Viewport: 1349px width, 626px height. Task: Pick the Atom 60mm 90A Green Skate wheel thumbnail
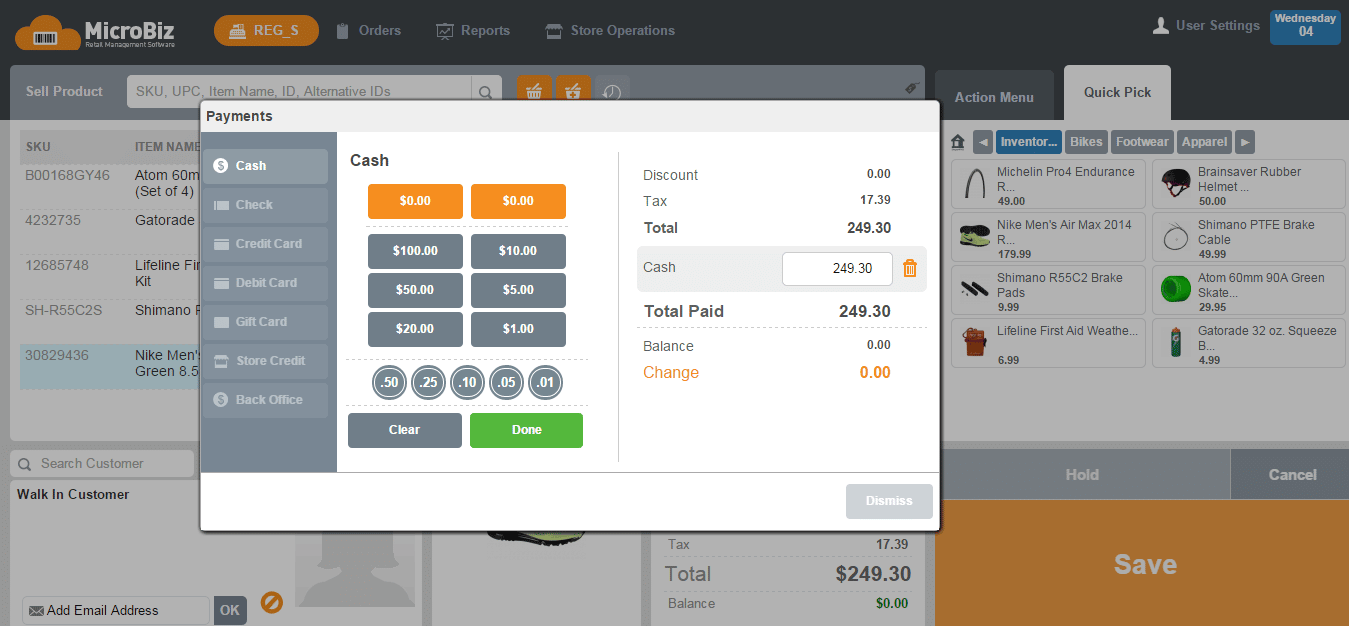pos(1175,290)
